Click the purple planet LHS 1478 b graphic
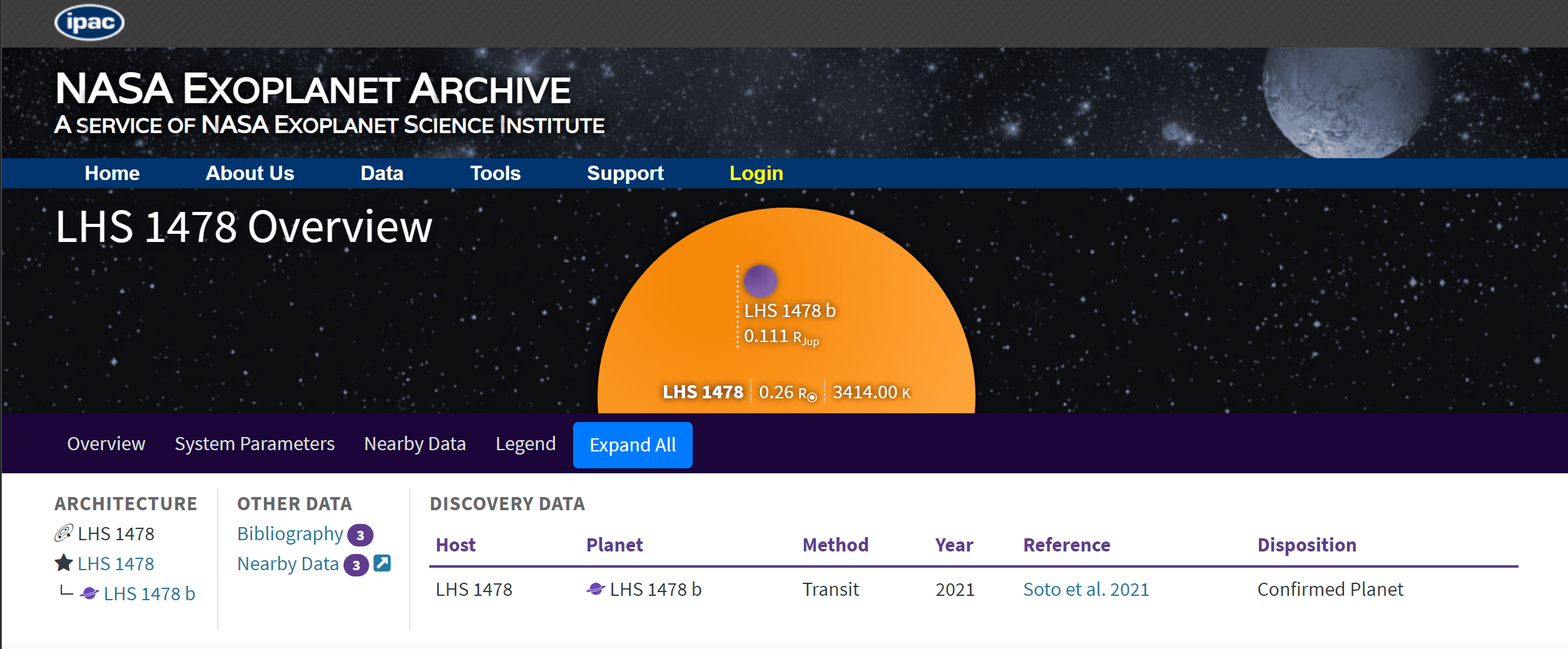 (x=760, y=281)
